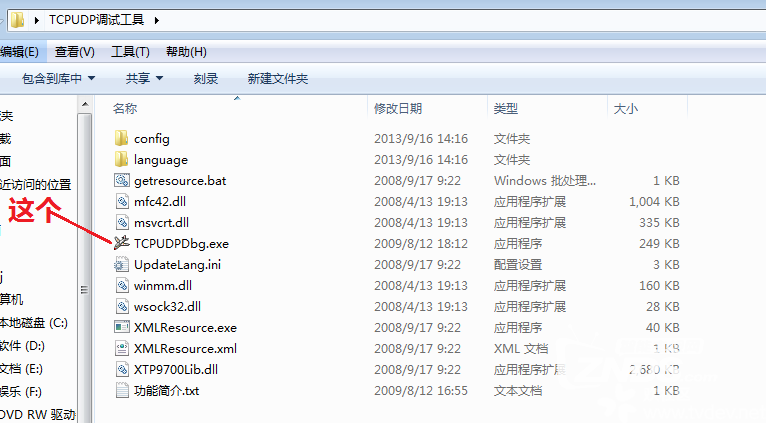Select 娱乐 (F:) drive in navigation pane

click(21, 392)
